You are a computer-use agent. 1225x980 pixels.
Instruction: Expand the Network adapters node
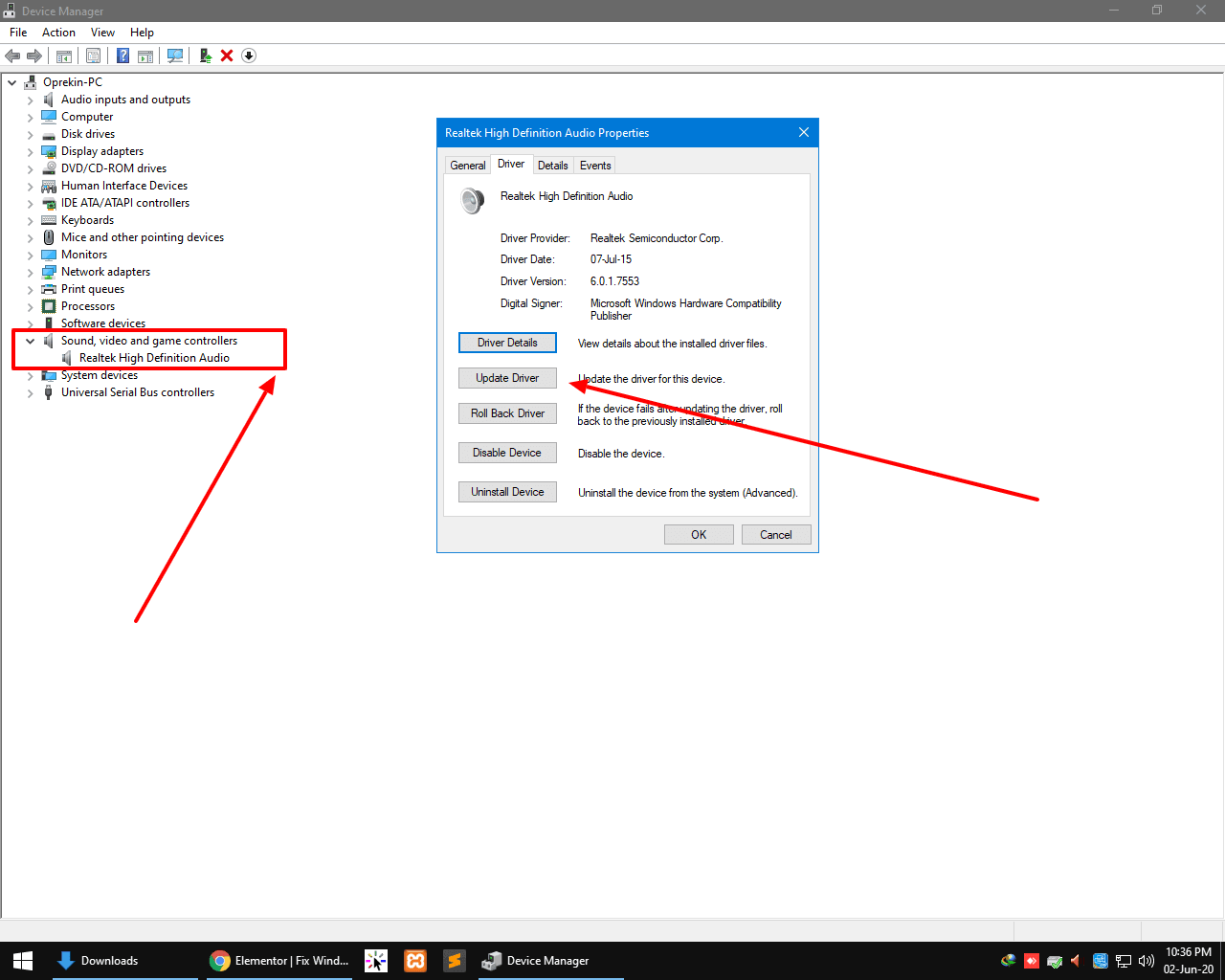pyautogui.click(x=31, y=272)
